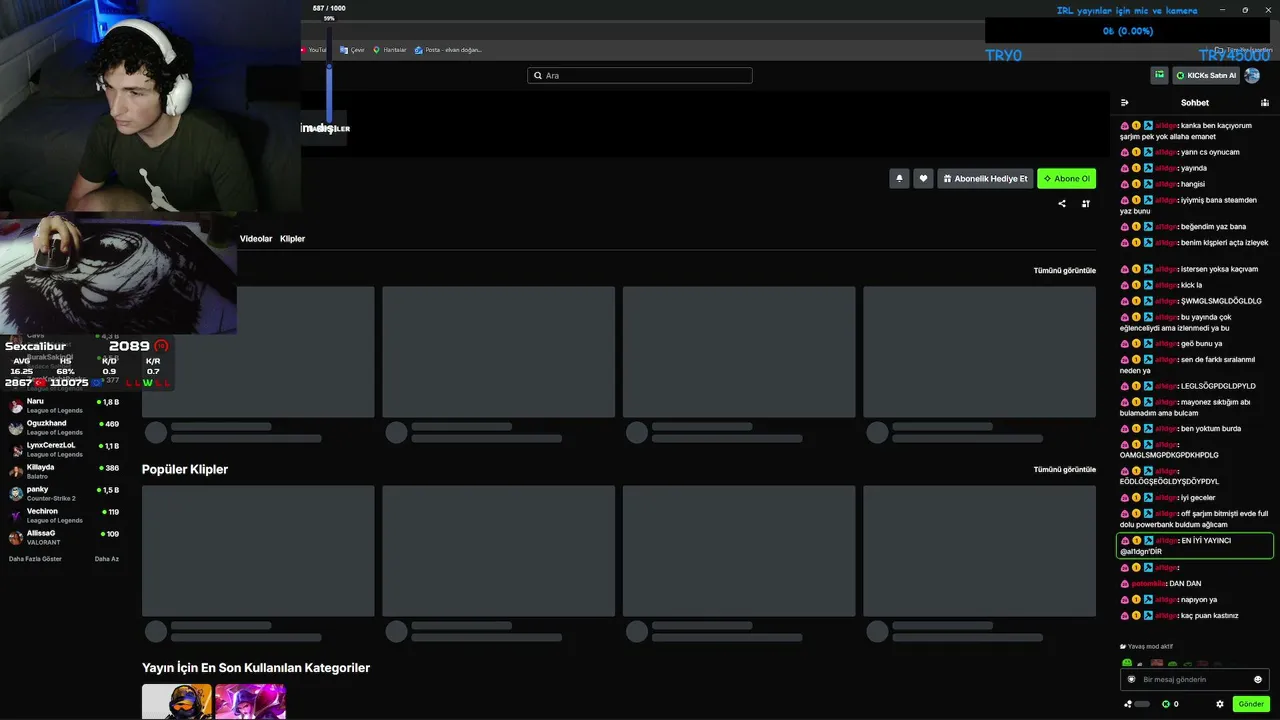The image size is (1280, 720).
Task: Collapse the Sohbet chat panel
Action: (x=1124, y=102)
